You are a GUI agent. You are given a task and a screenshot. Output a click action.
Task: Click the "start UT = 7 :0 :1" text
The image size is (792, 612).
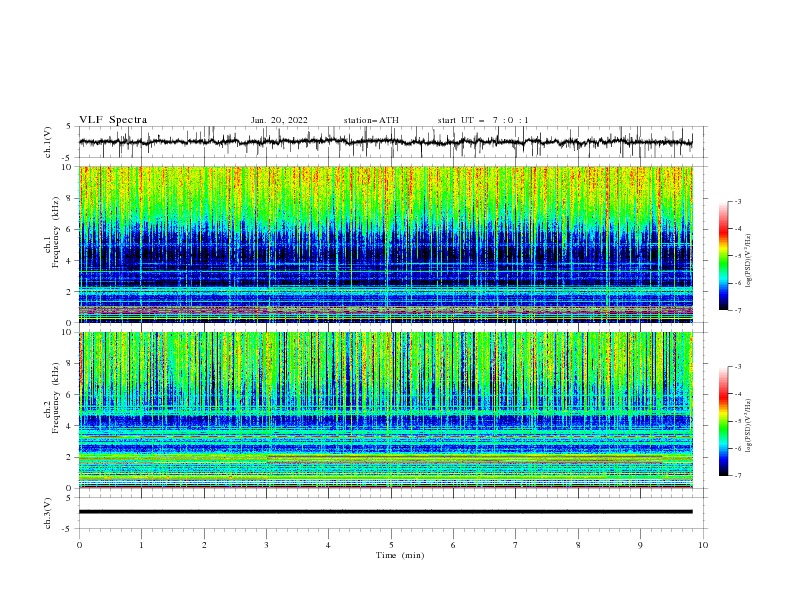[483, 120]
